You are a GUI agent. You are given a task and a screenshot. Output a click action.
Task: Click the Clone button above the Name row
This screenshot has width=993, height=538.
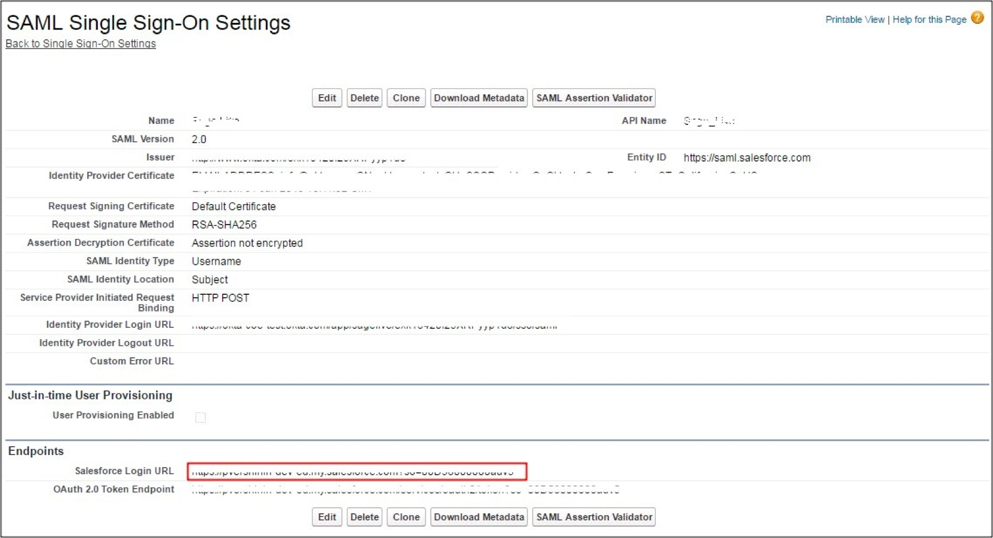point(406,98)
